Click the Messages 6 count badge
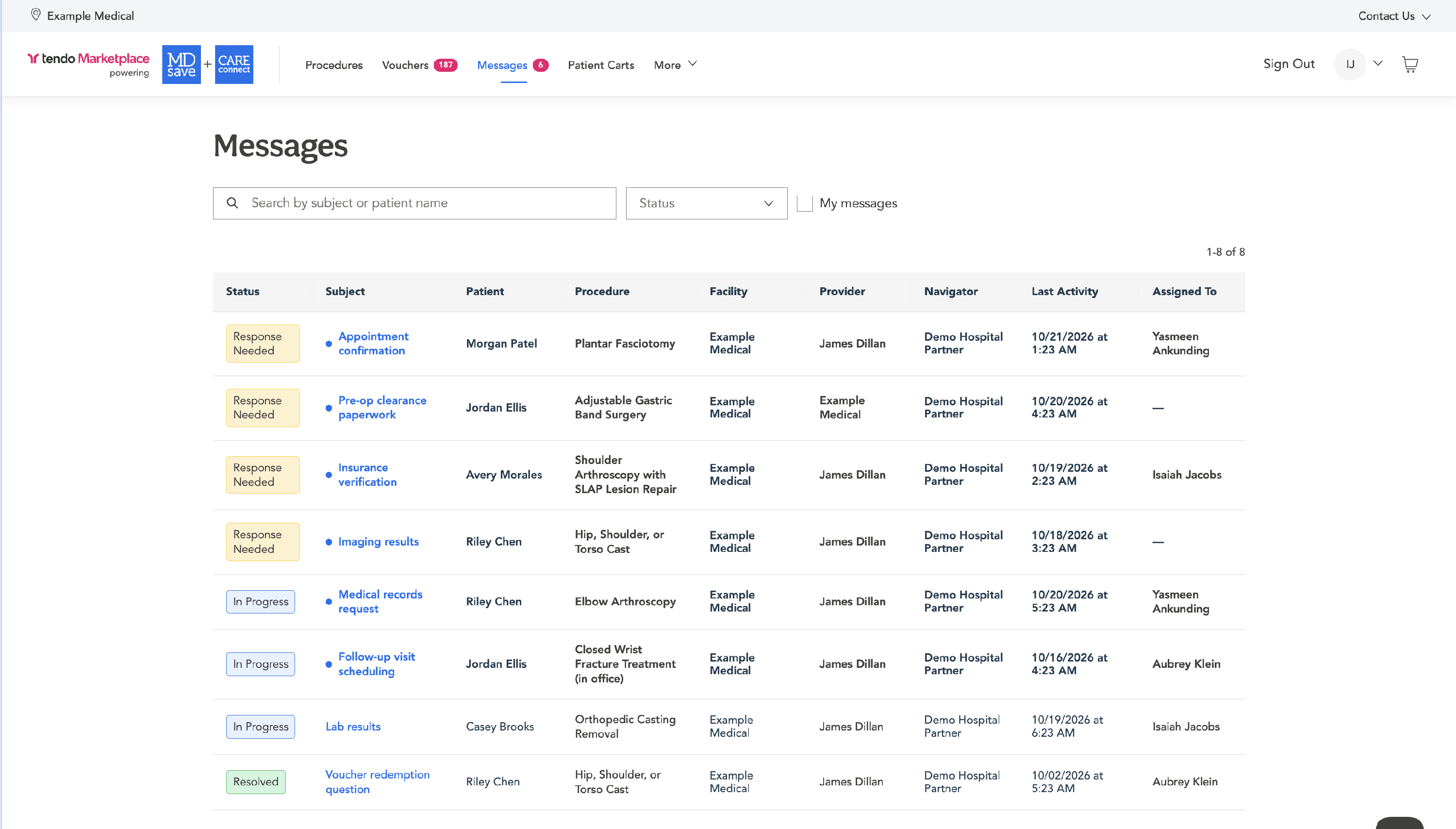1456x829 pixels. (x=540, y=65)
